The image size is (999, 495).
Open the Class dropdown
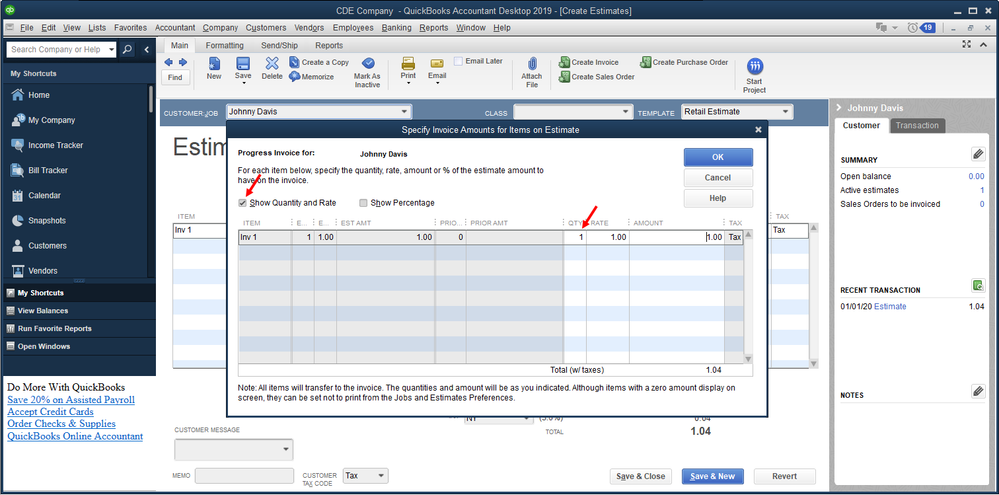(626, 112)
